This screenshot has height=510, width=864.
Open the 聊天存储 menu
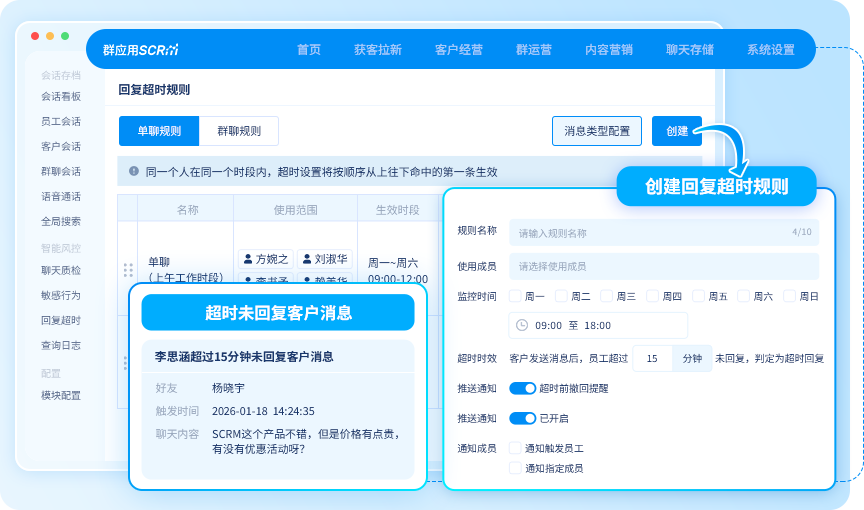[689, 50]
